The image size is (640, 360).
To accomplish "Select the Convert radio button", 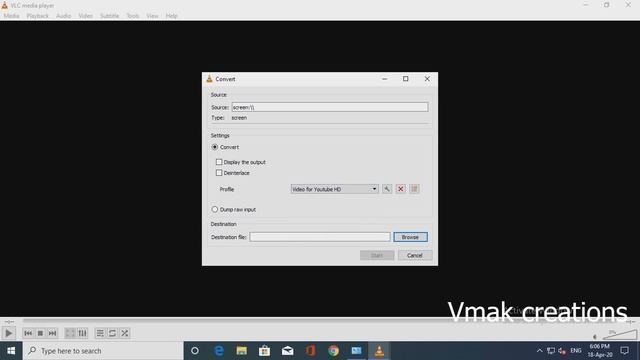I will [215, 147].
